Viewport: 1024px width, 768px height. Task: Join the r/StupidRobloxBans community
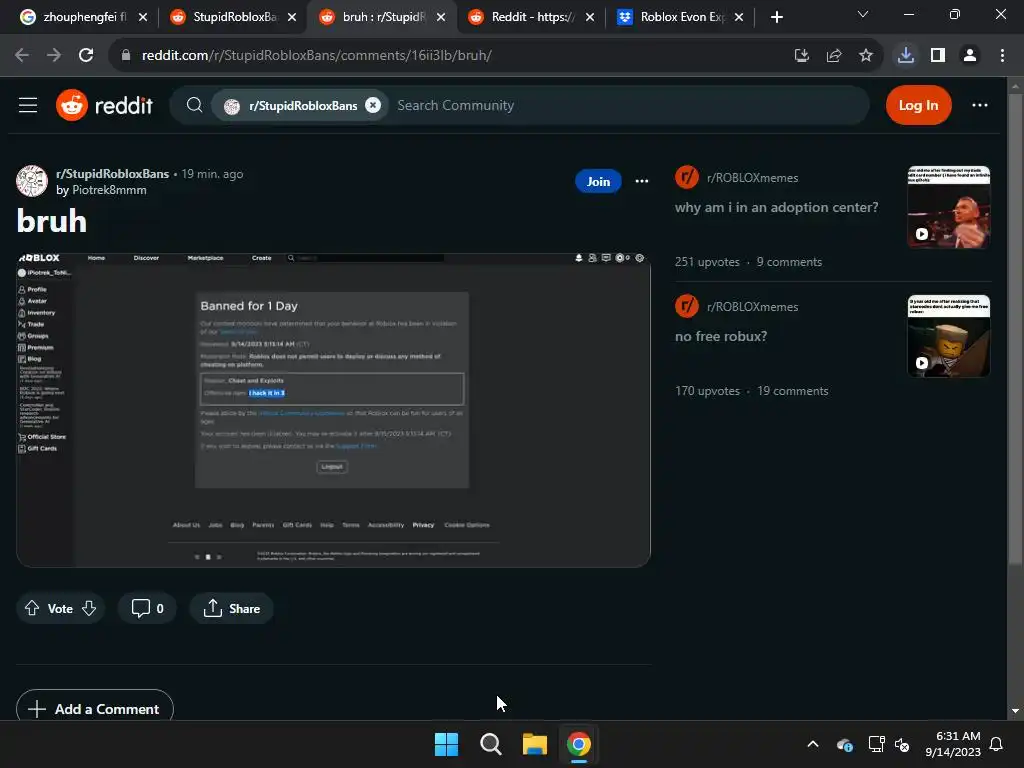pos(598,182)
